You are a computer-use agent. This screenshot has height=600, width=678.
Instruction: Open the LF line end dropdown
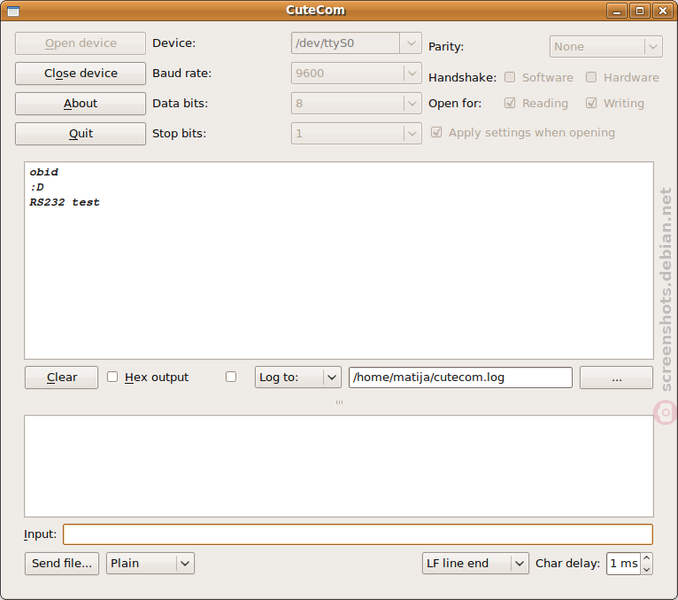coord(475,563)
